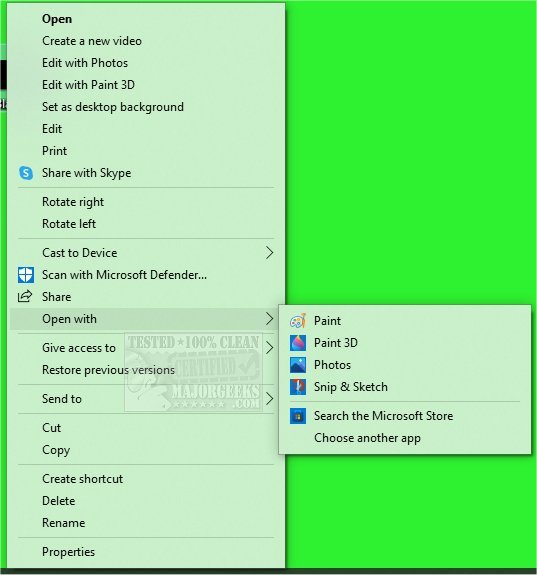Click the Open with submenu chevron
537x575 pixels.
click(x=270, y=319)
